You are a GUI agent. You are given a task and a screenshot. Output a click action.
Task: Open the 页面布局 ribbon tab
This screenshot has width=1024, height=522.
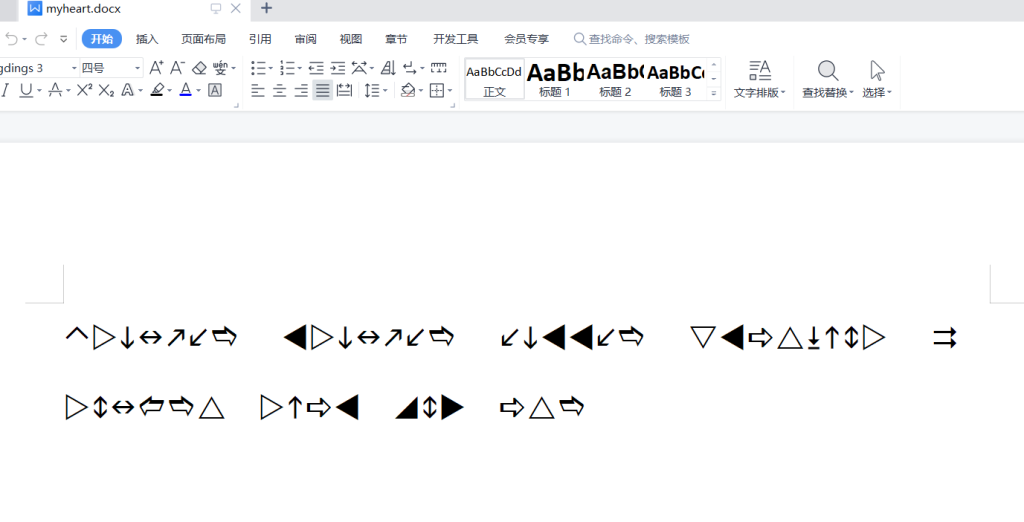click(x=203, y=39)
